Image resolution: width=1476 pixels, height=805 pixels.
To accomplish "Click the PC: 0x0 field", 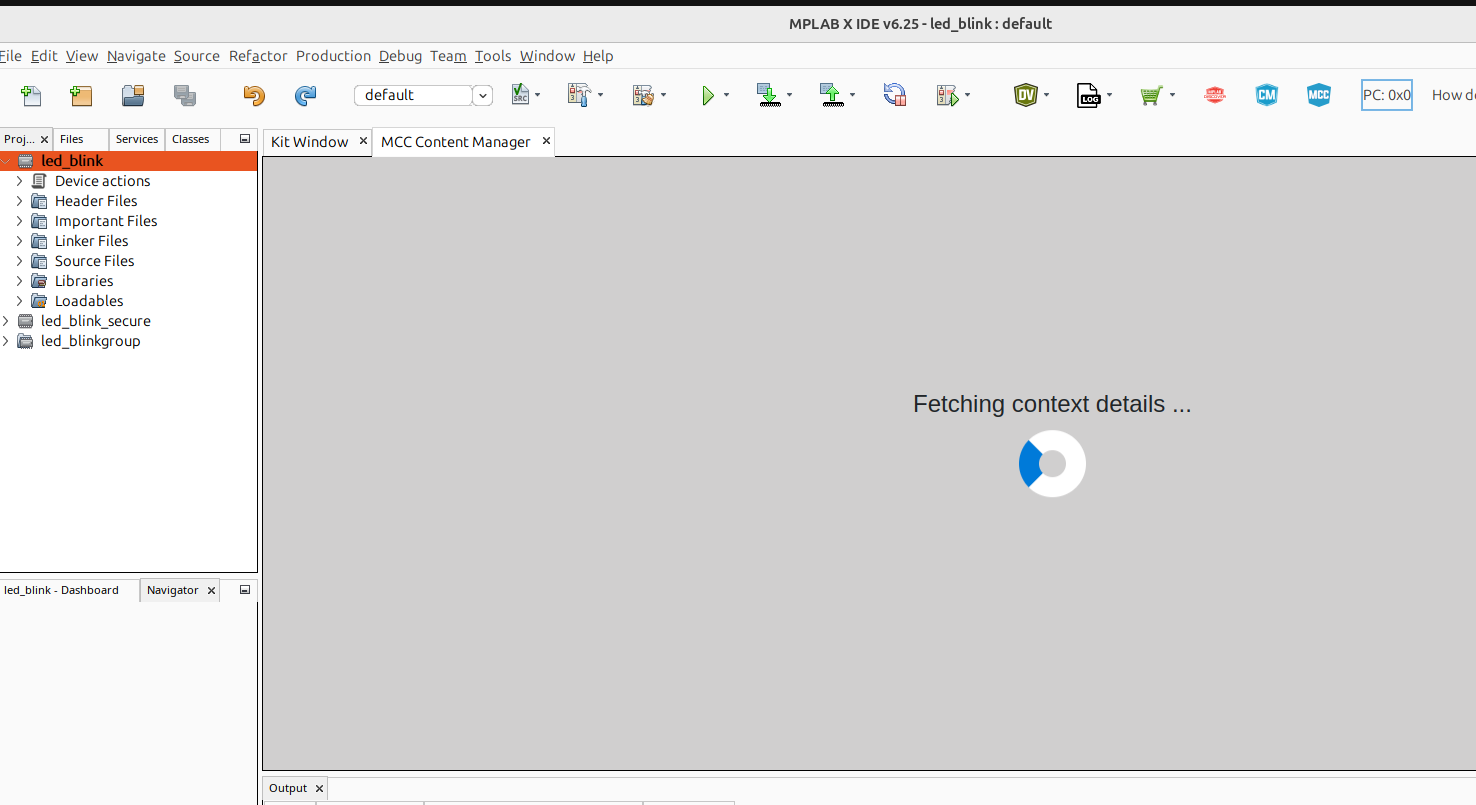I will 1387,95.
